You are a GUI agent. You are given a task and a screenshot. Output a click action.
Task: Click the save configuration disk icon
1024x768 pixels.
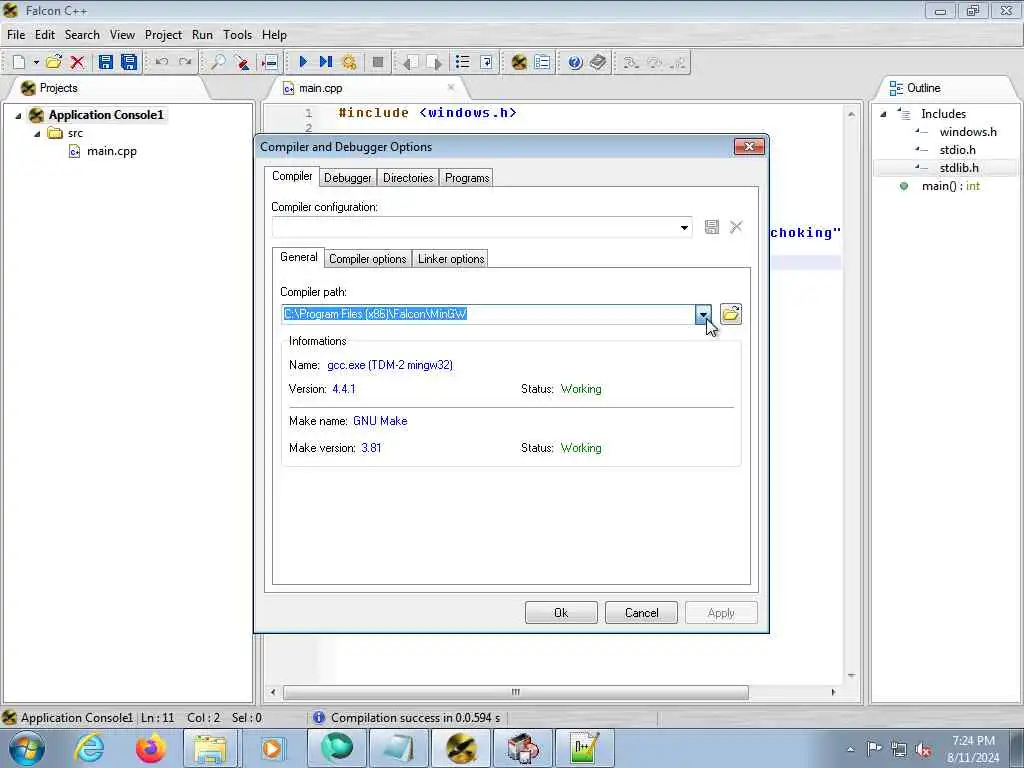point(712,227)
